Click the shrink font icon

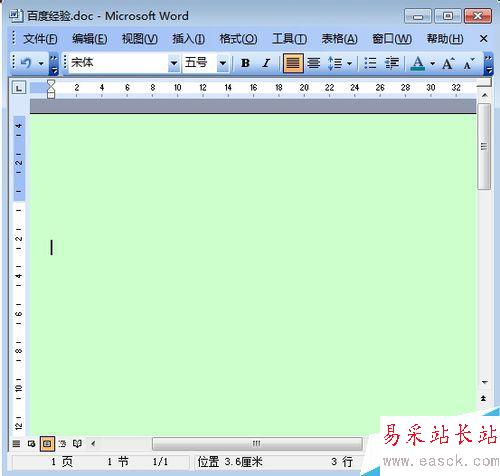coord(469,63)
